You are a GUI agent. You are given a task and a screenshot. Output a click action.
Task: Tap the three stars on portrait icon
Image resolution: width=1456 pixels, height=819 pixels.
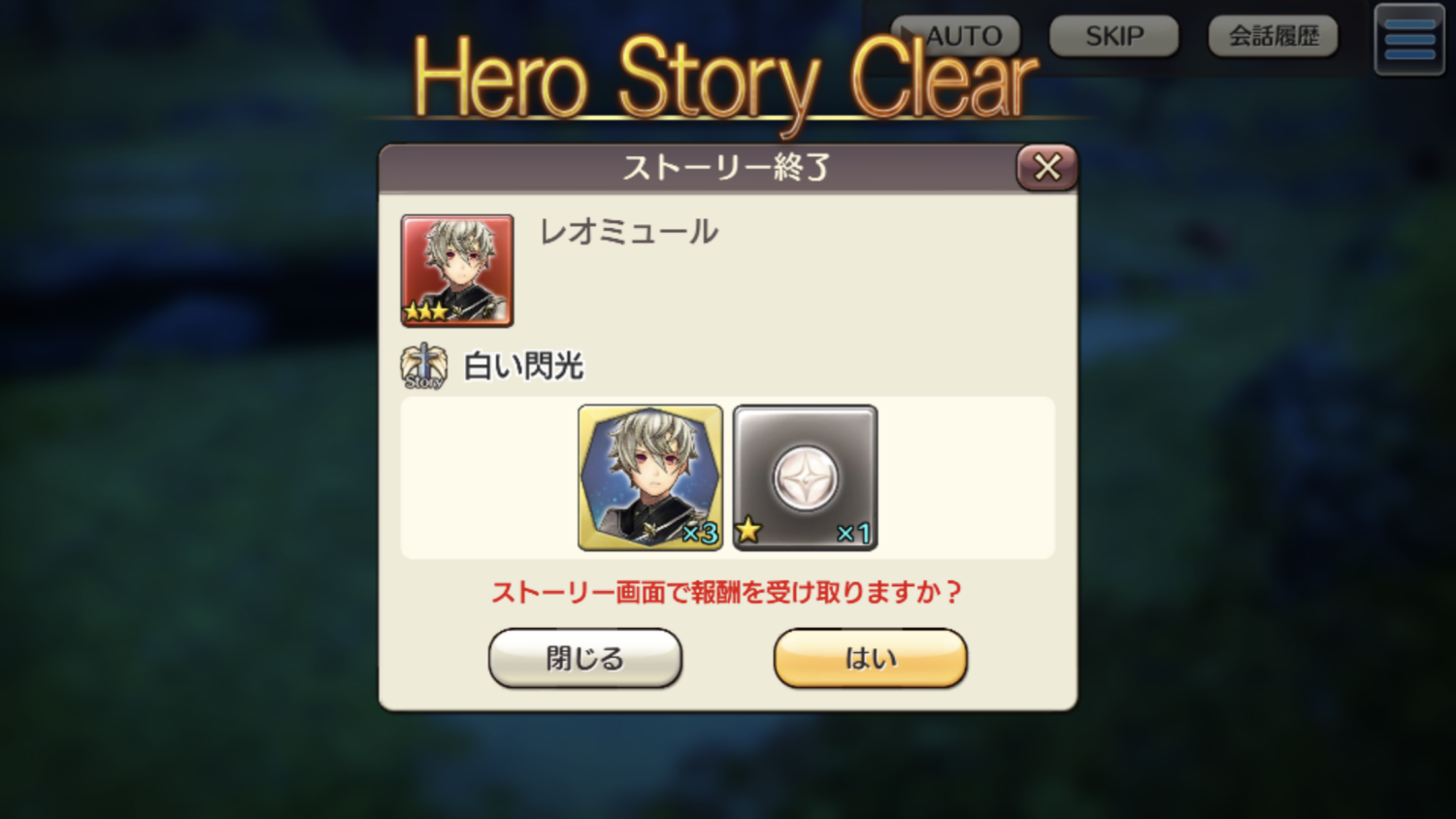[x=426, y=311]
